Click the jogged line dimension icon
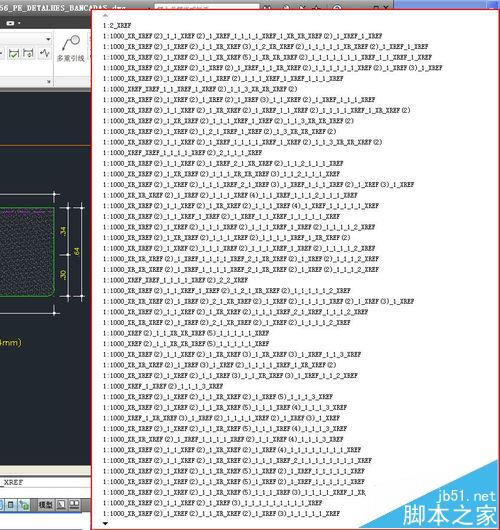Viewport: 500px width, 530px height. 45,53
